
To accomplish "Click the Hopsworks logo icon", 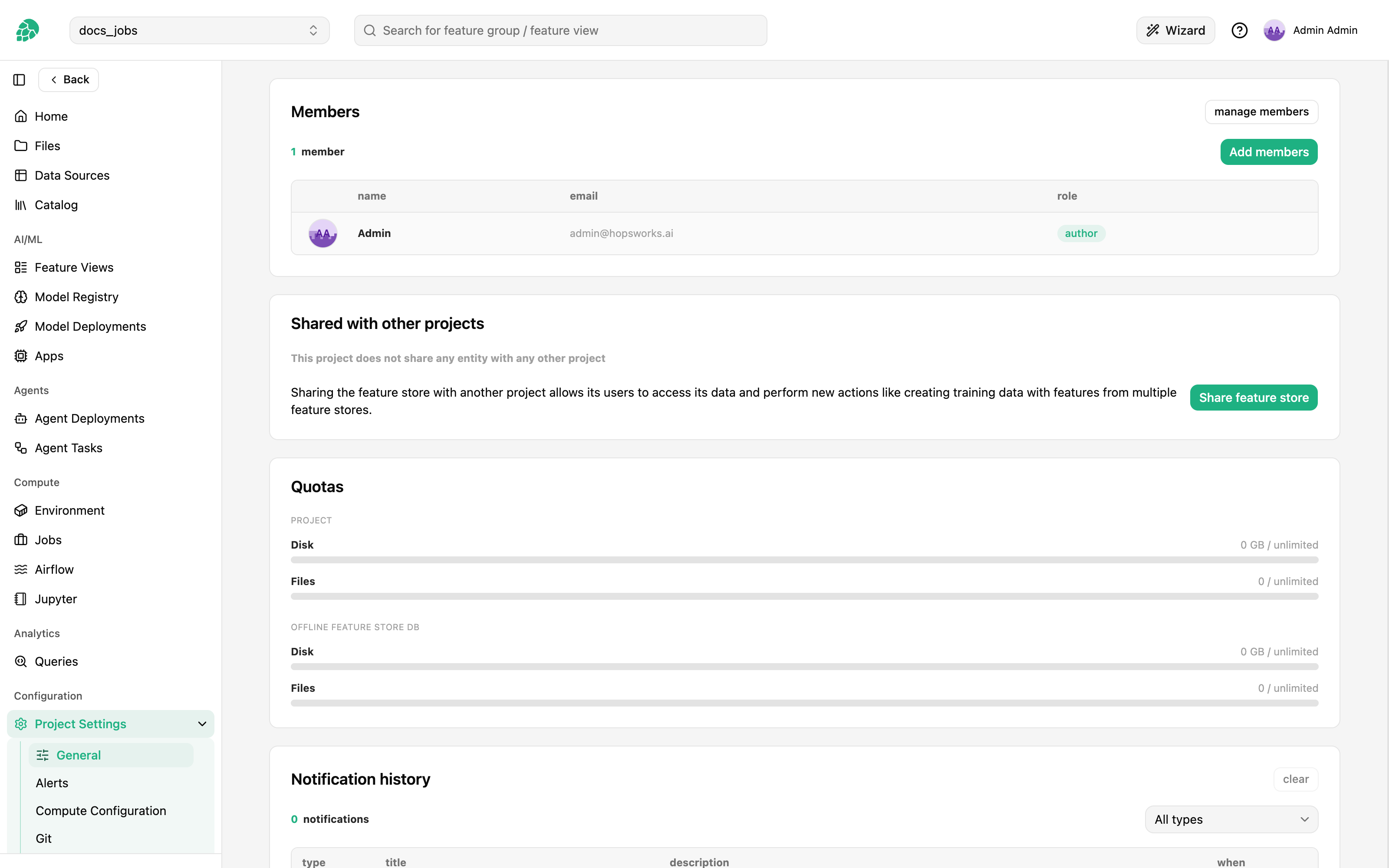I will tap(27, 30).
